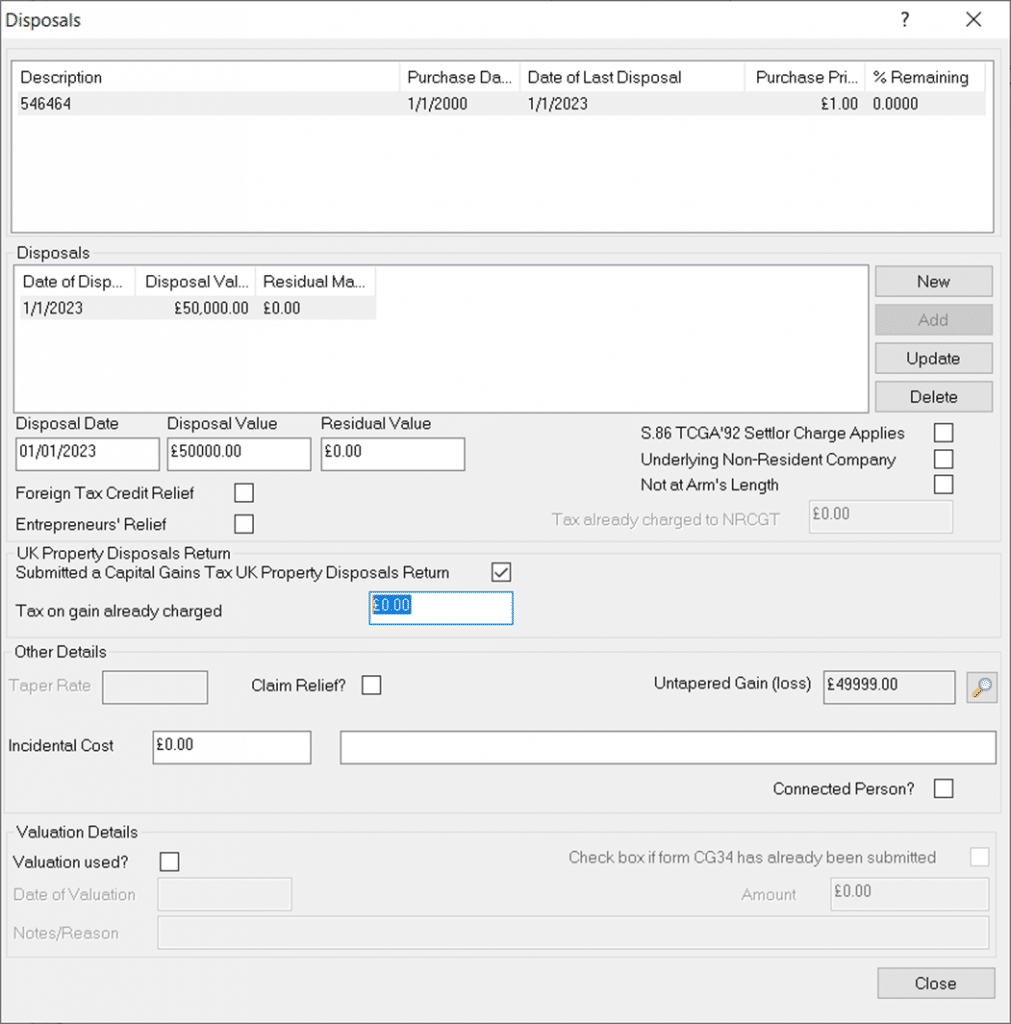
Task: Click into the Disposal Date field
Action: (88, 454)
